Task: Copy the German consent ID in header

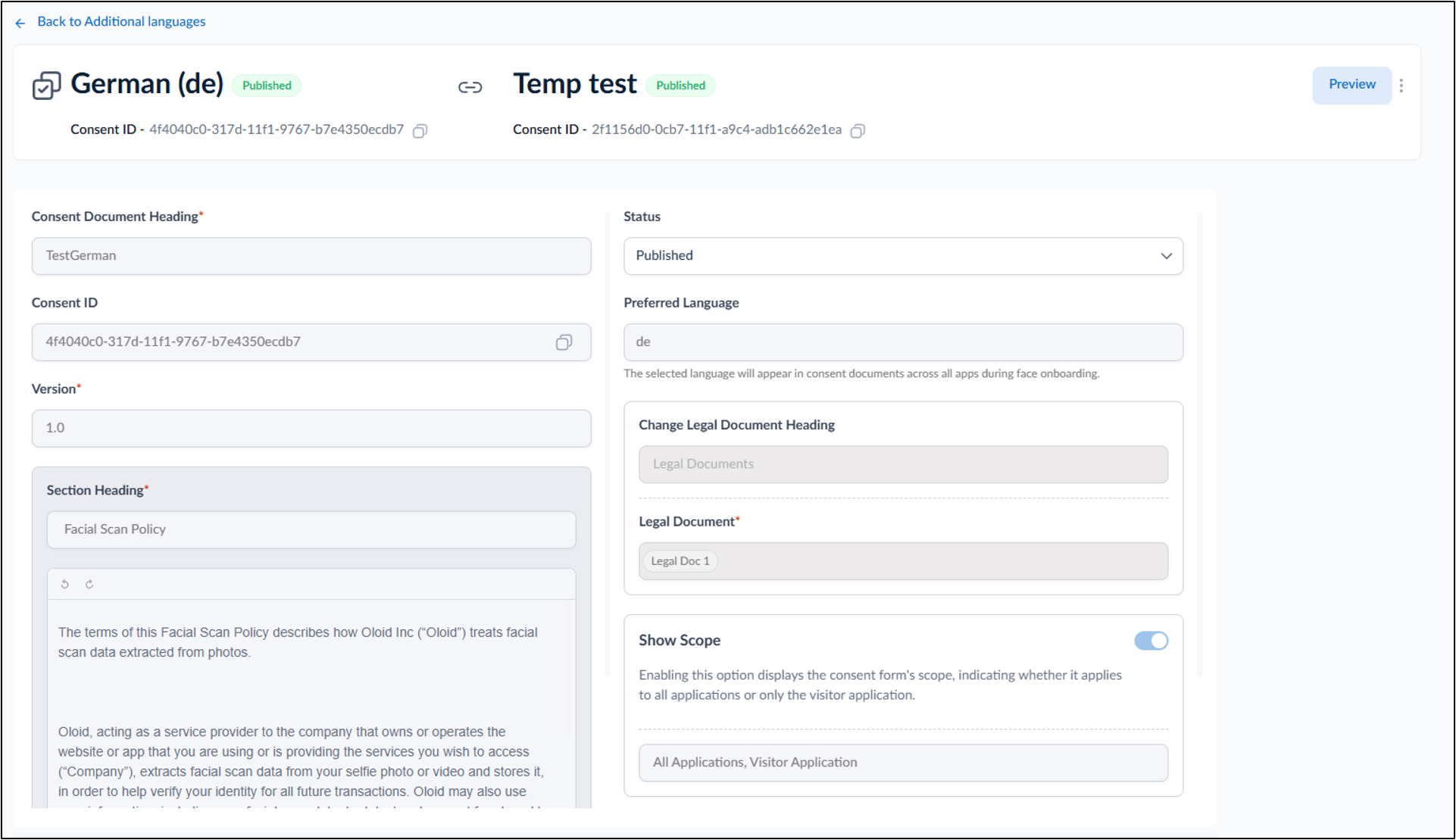Action: point(420,131)
